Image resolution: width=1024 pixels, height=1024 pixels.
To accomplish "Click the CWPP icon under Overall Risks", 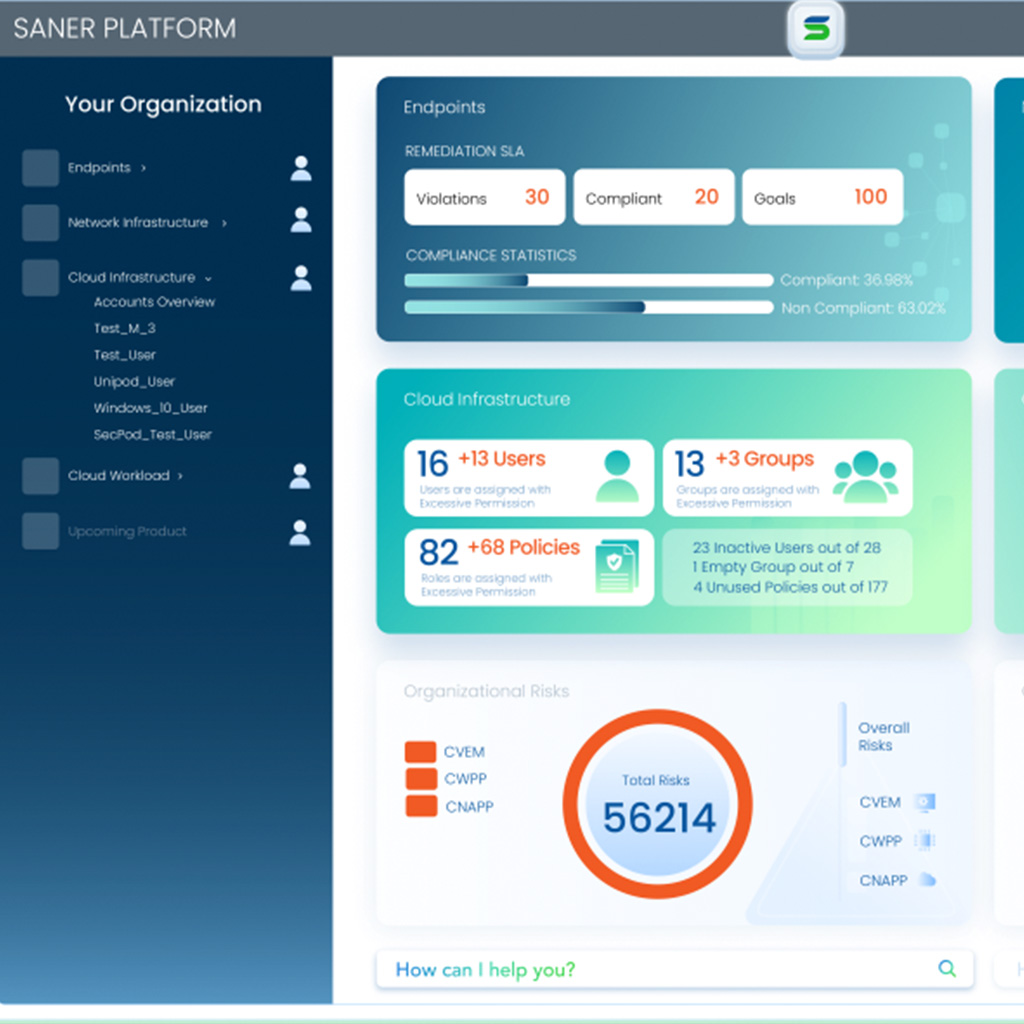I will 924,842.
